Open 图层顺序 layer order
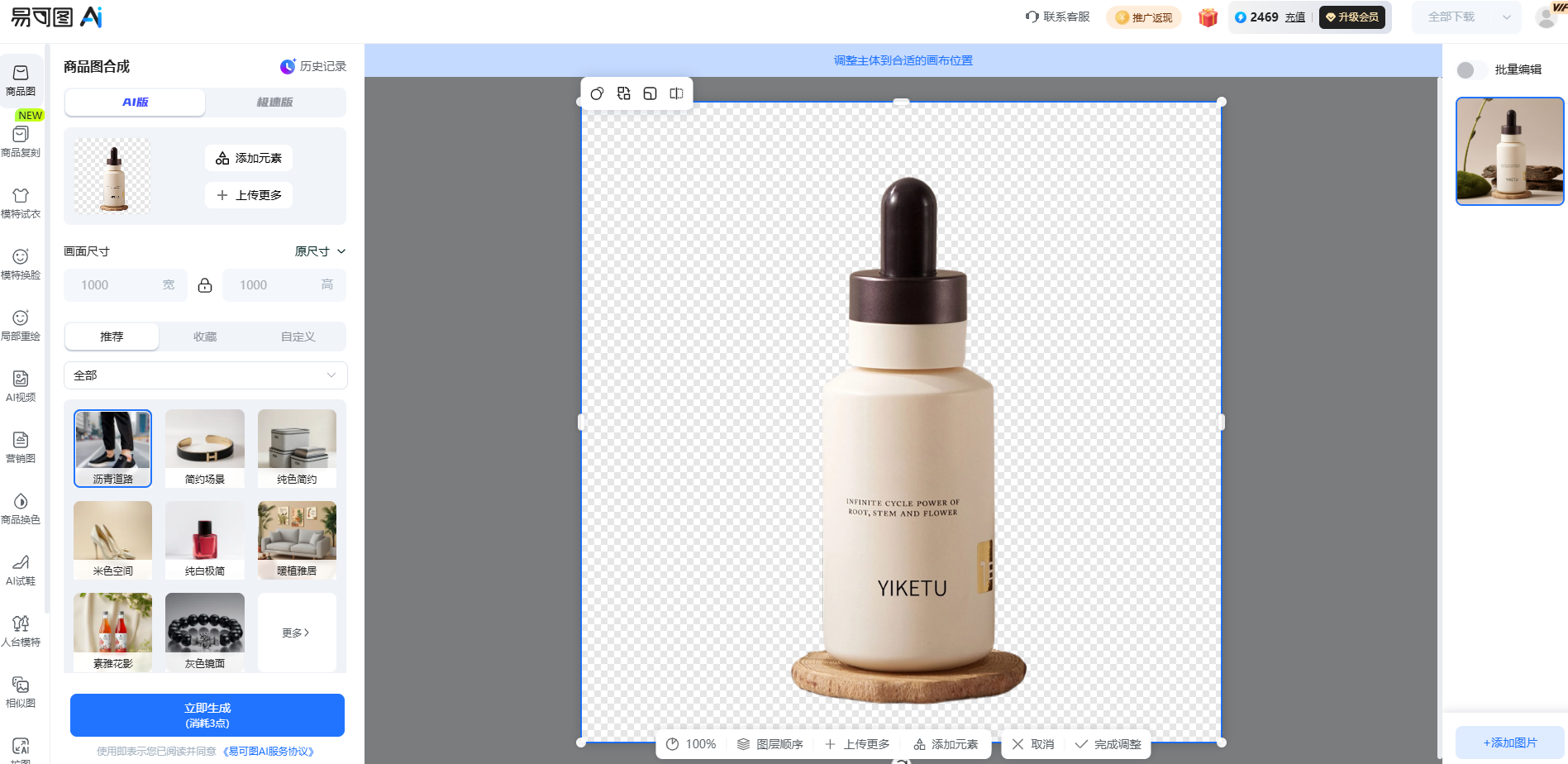This screenshot has width=1568, height=764. (x=770, y=744)
